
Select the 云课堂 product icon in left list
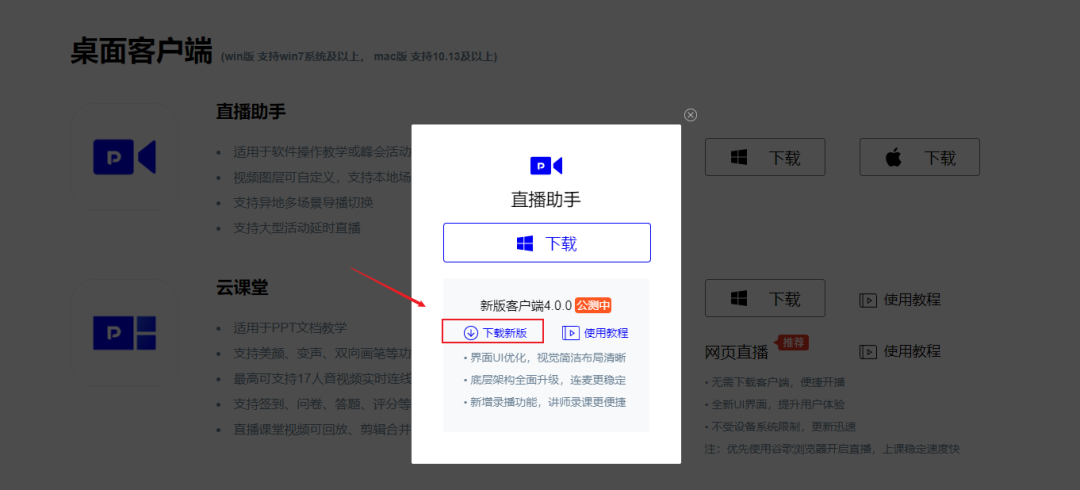[124, 333]
